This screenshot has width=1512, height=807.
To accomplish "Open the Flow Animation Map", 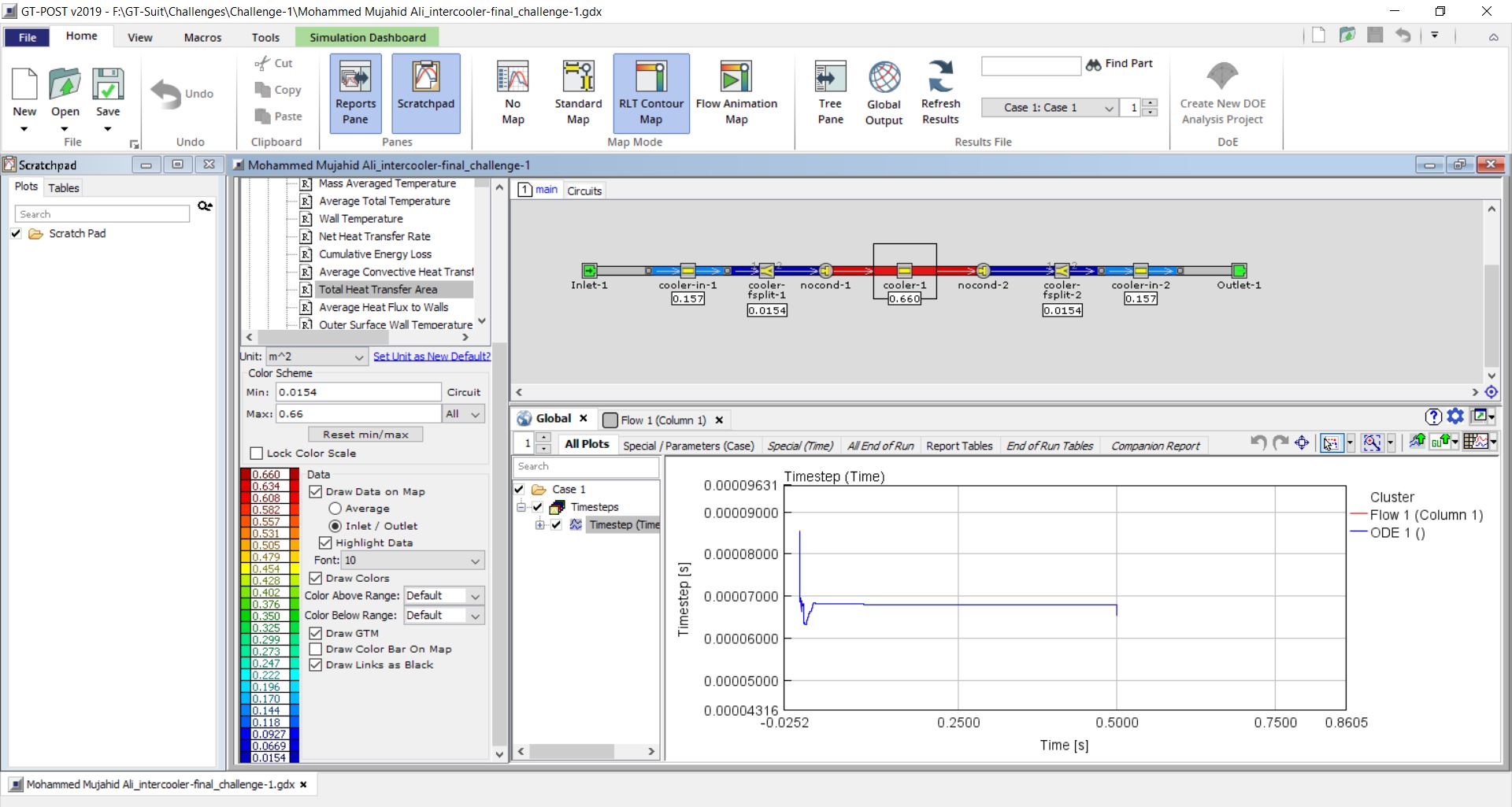I will tap(737, 92).
